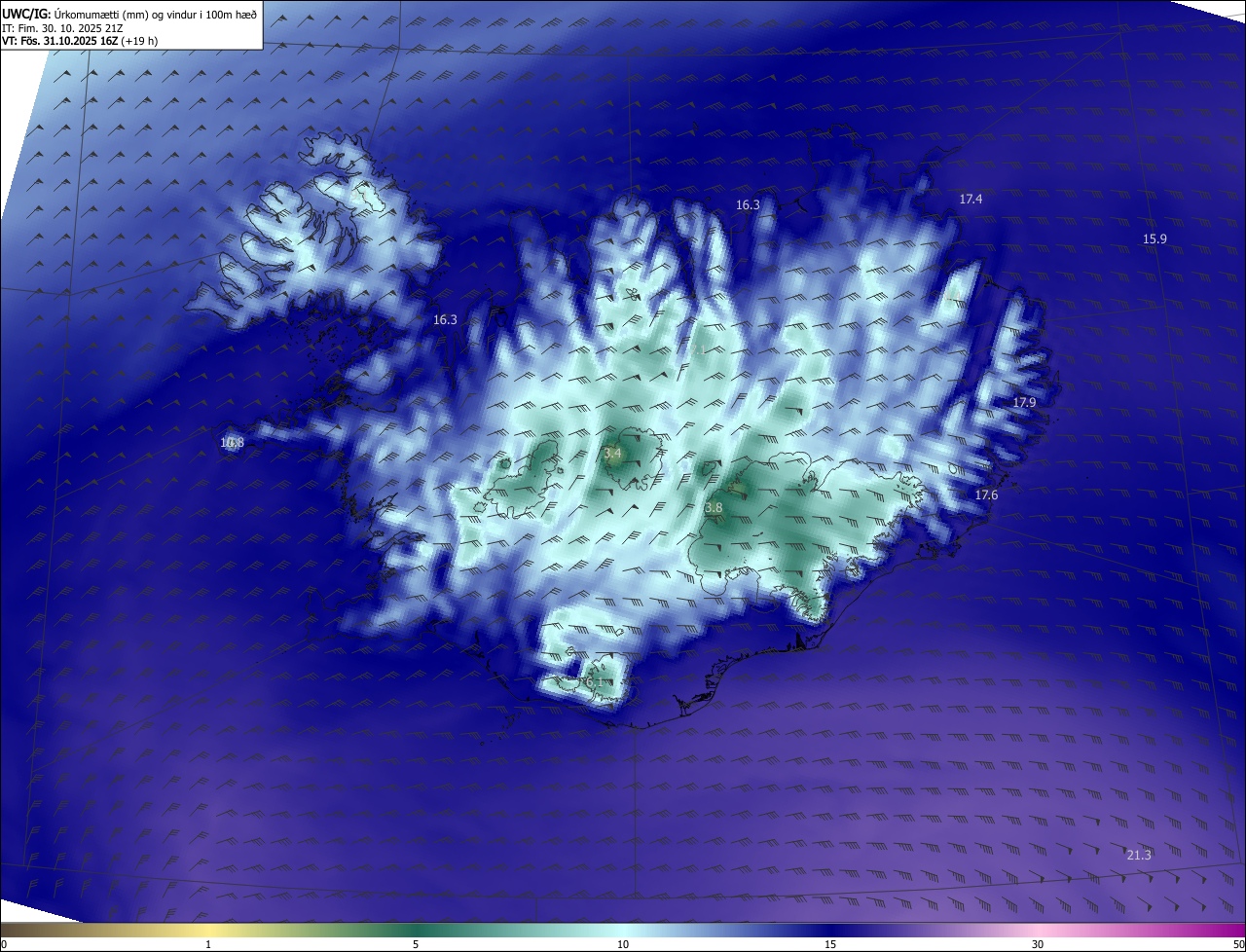Click the 17.6 value on the map
1246x952 pixels.
pyautogui.click(x=986, y=495)
